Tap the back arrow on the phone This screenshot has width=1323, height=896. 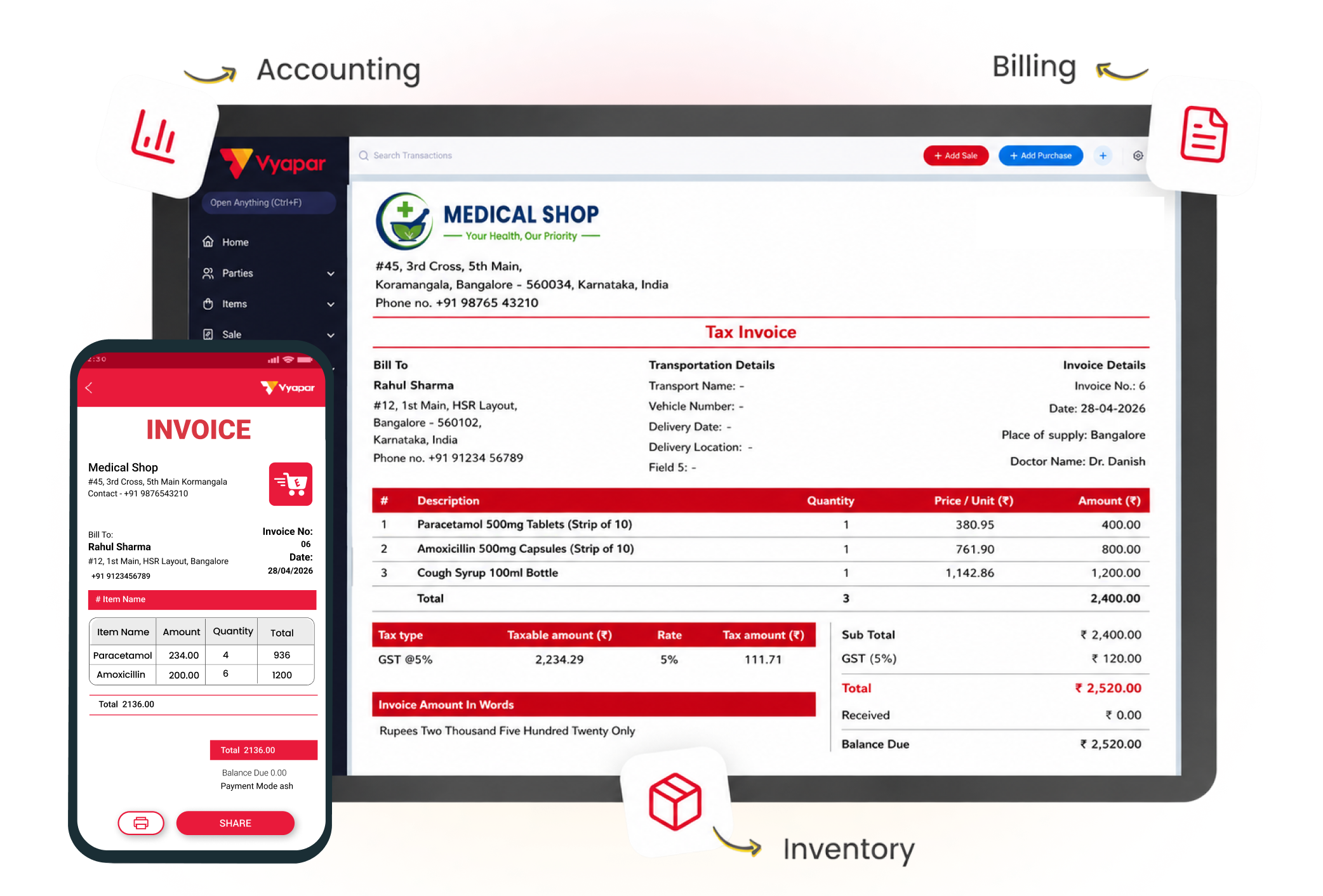click(x=89, y=388)
